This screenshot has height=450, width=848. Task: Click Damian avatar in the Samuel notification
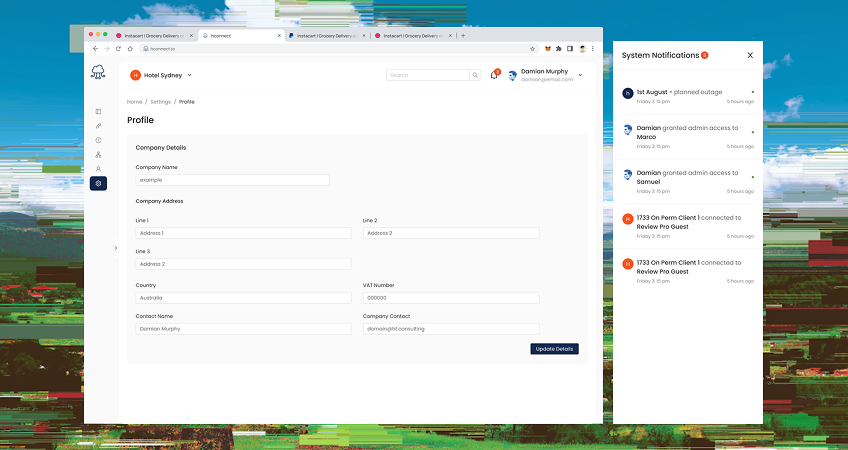pos(627,174)
